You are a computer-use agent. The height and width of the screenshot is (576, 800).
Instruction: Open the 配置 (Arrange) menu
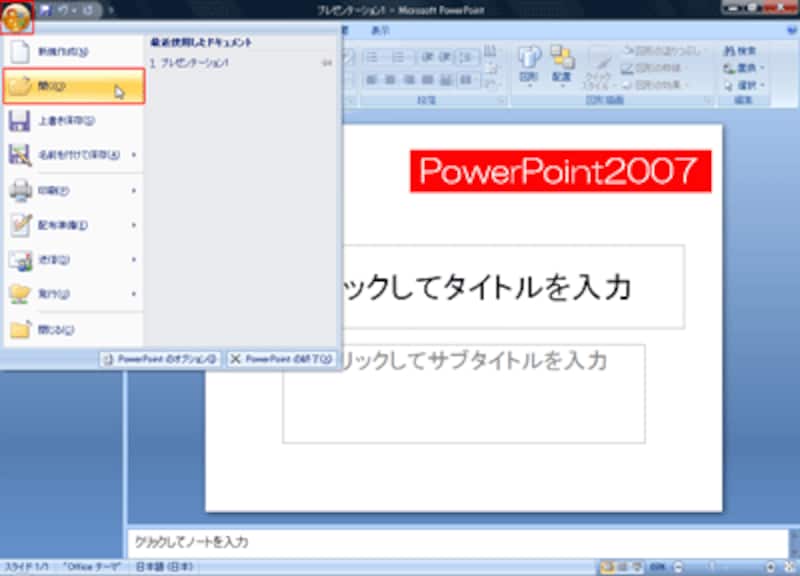point(562,67)
